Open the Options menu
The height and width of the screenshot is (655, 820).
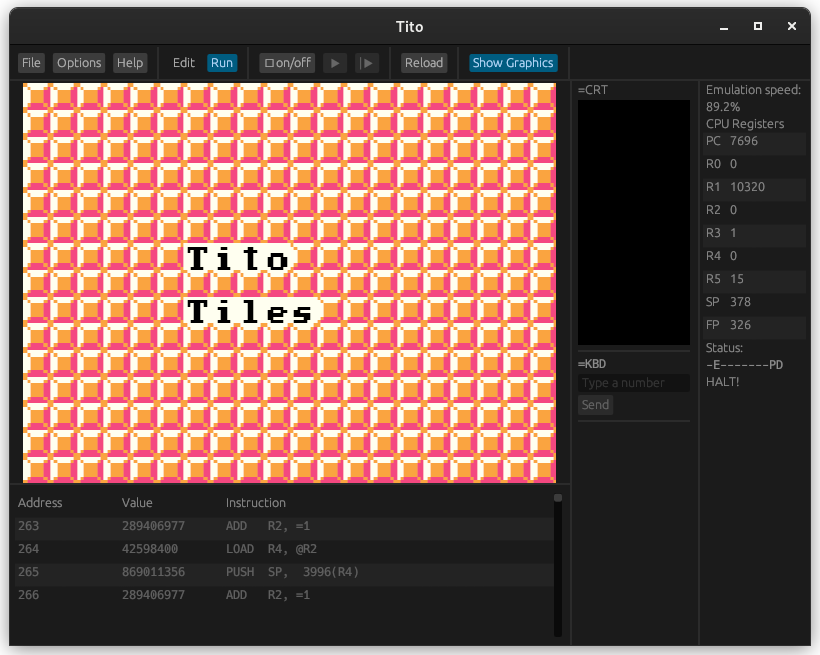79,62
